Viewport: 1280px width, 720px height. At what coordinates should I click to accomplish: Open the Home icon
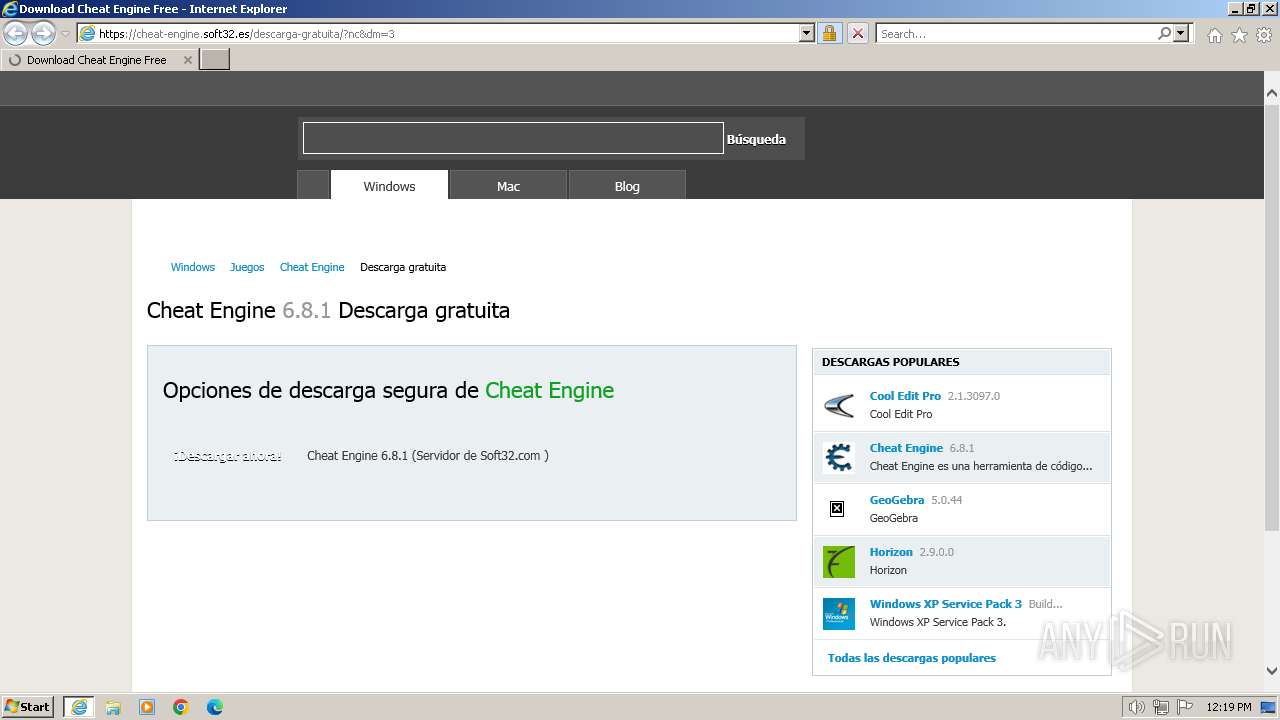click(1214, 35)
